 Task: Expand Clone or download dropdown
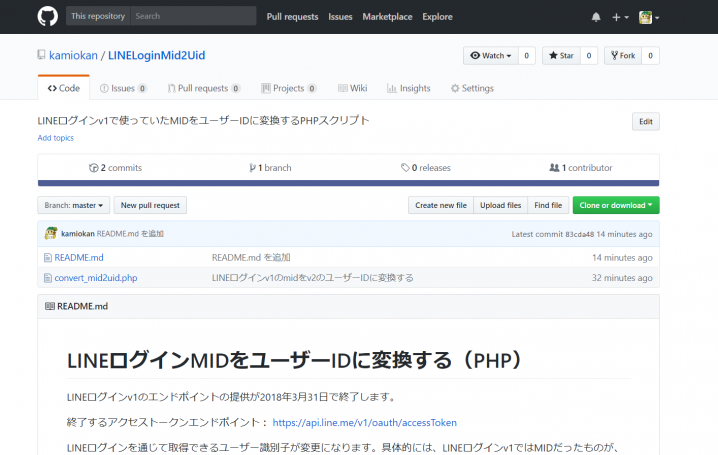pyautogui.click(x=616, y=206)
